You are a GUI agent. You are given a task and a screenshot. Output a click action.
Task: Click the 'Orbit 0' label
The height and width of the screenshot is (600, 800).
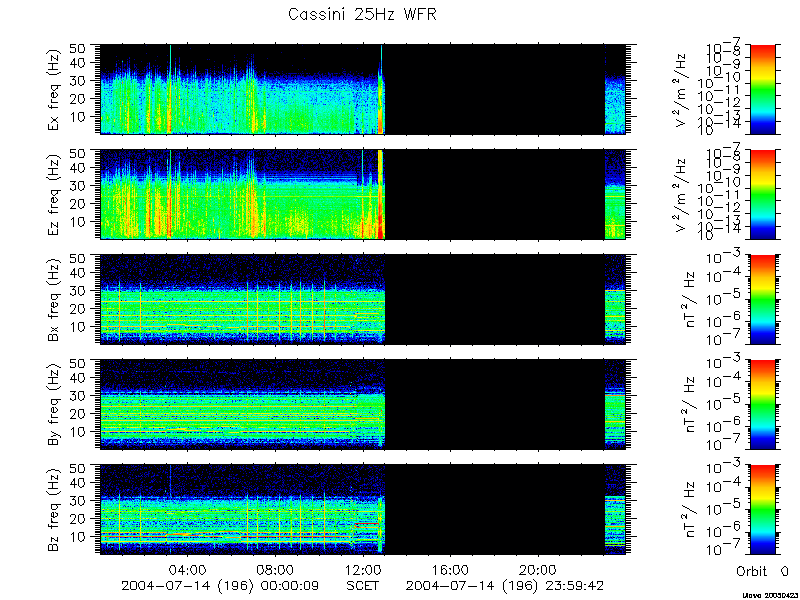tap(762, 570)
